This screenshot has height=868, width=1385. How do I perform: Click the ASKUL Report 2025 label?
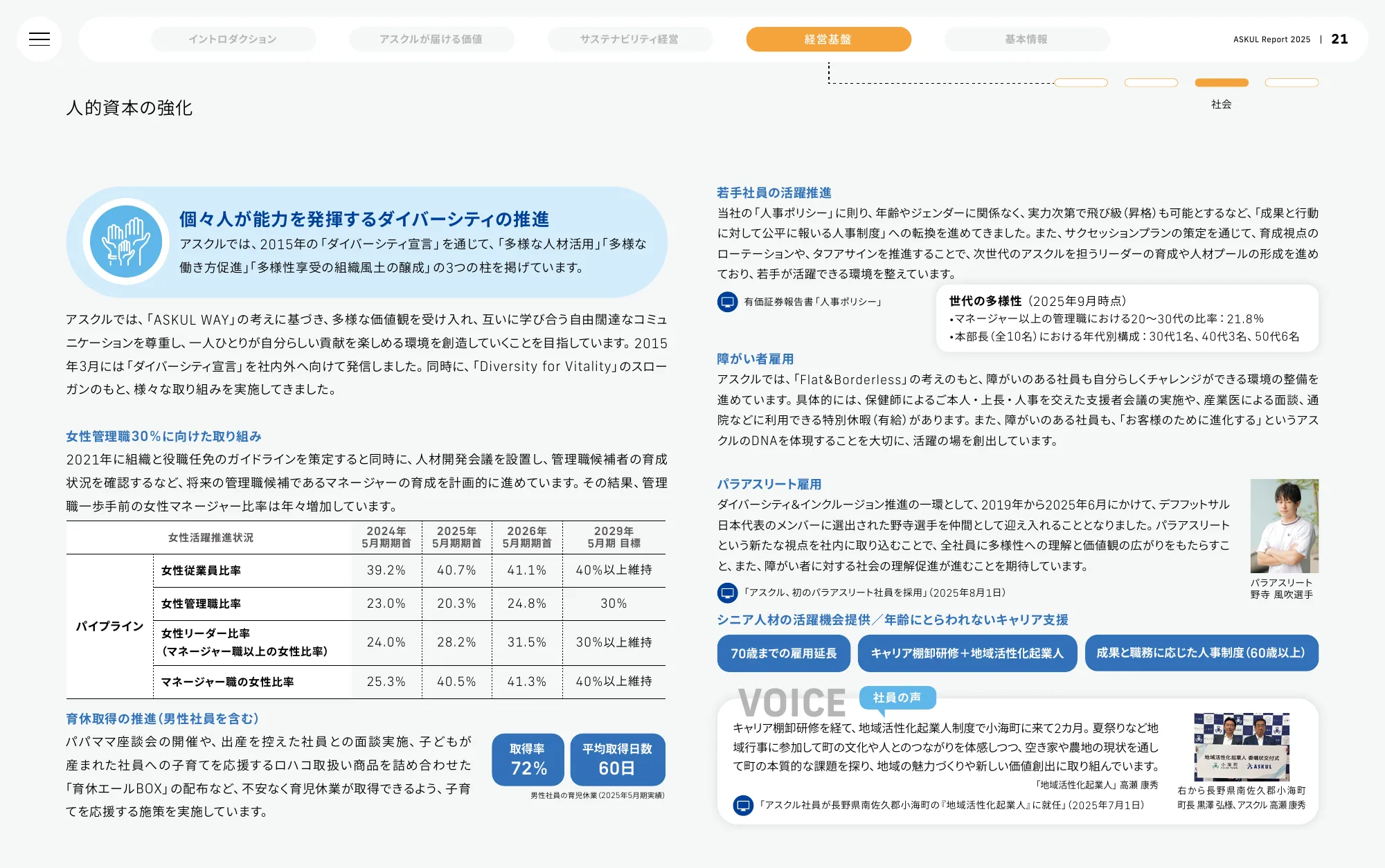tap(1272, 39)
